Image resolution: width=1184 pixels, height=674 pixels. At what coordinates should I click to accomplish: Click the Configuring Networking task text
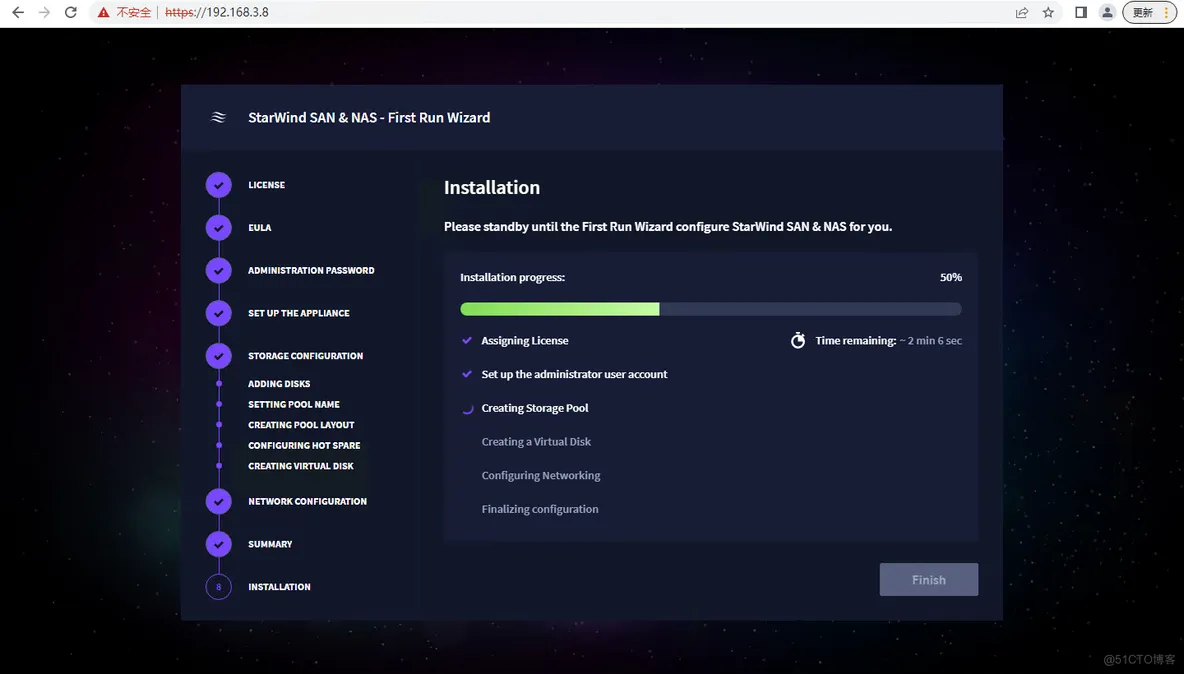pyautogui.click(x=541, y=475)
